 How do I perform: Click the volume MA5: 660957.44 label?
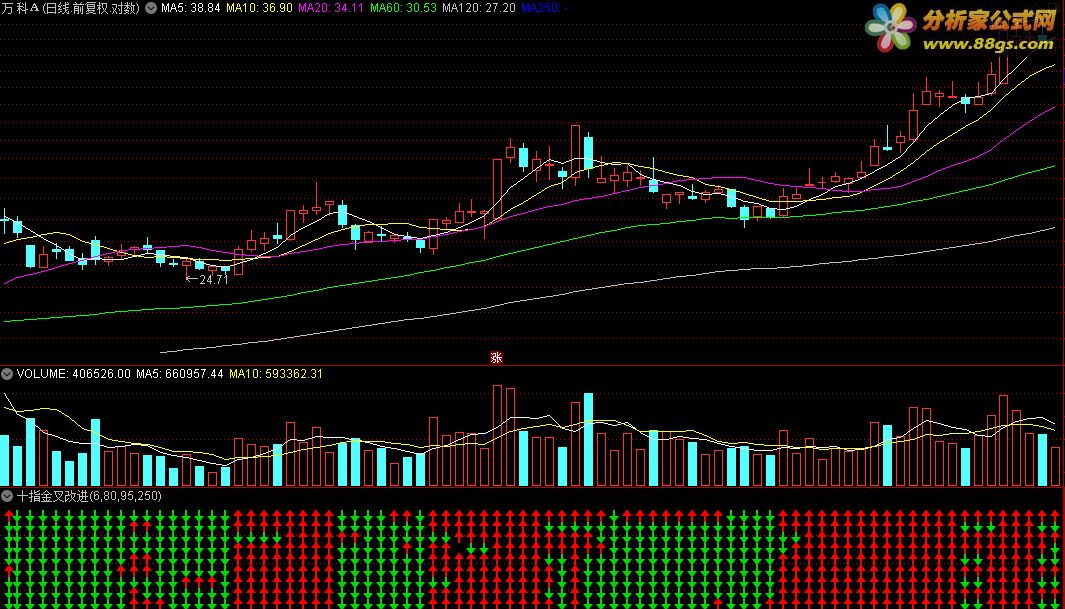coord(179,374)
